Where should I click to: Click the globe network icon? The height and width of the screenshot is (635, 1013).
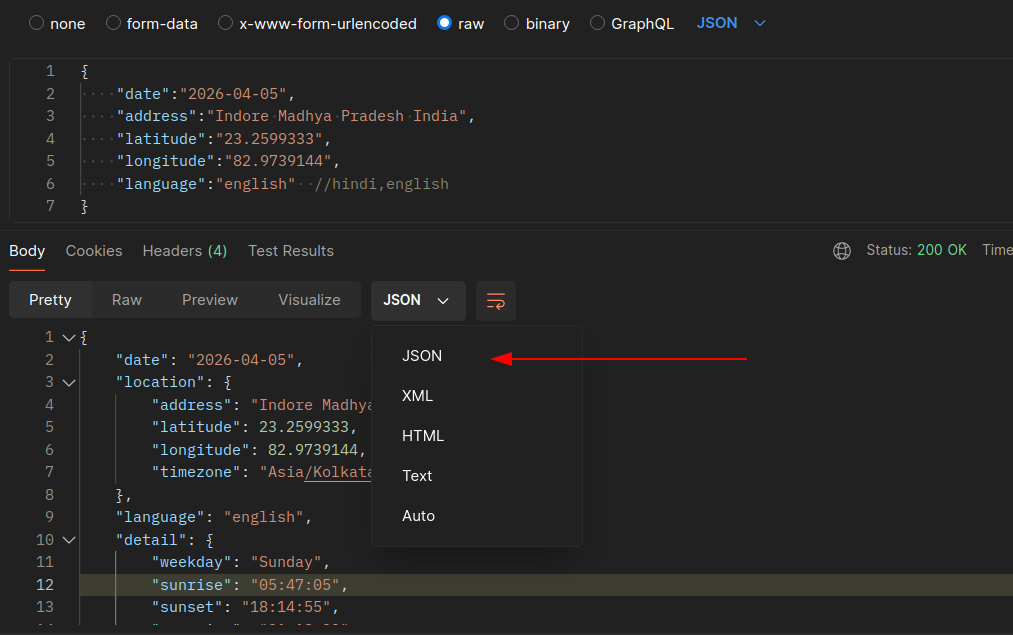(842, 251)
